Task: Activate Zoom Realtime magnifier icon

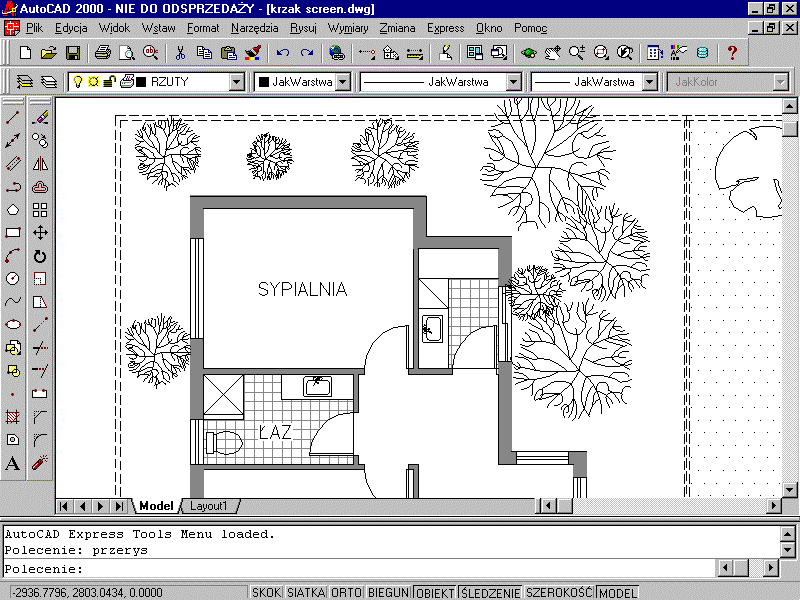Action: (x=577, y=53)
